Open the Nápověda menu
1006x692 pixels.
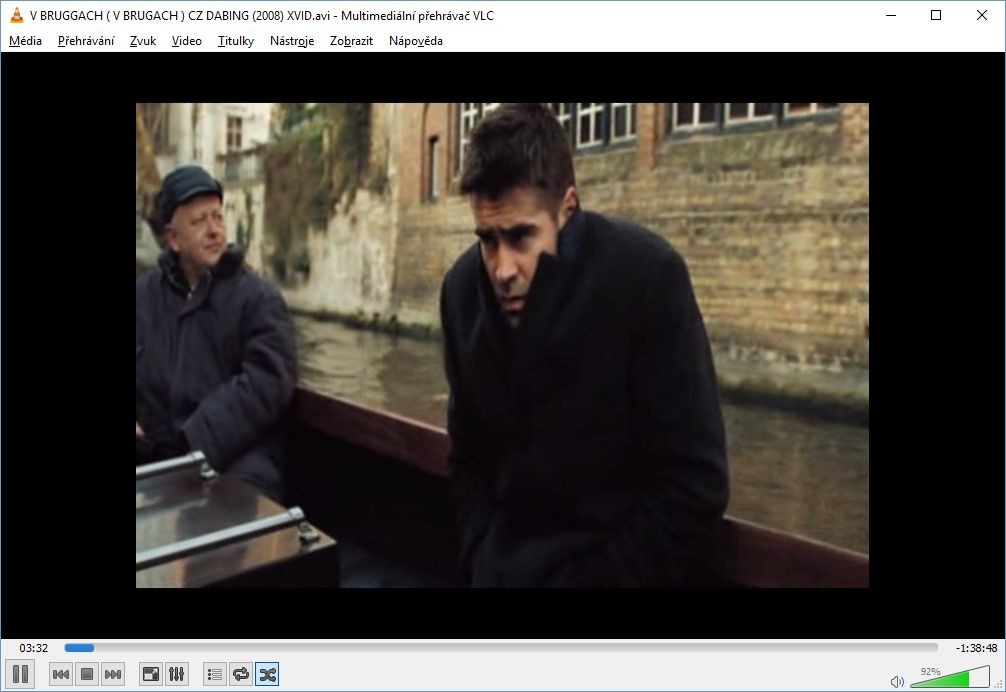point(416,41)
